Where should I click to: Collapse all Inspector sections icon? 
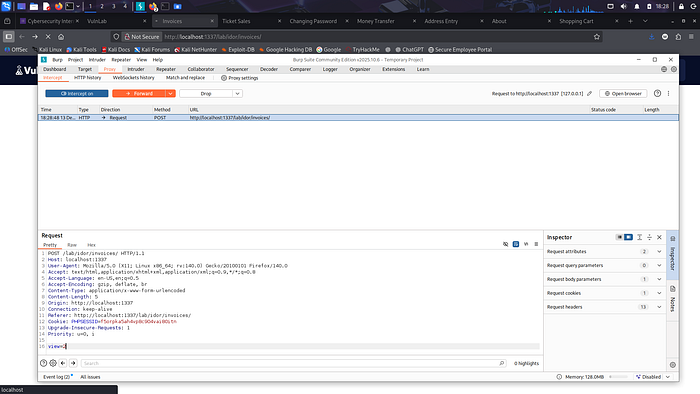(x=649, y=237)
